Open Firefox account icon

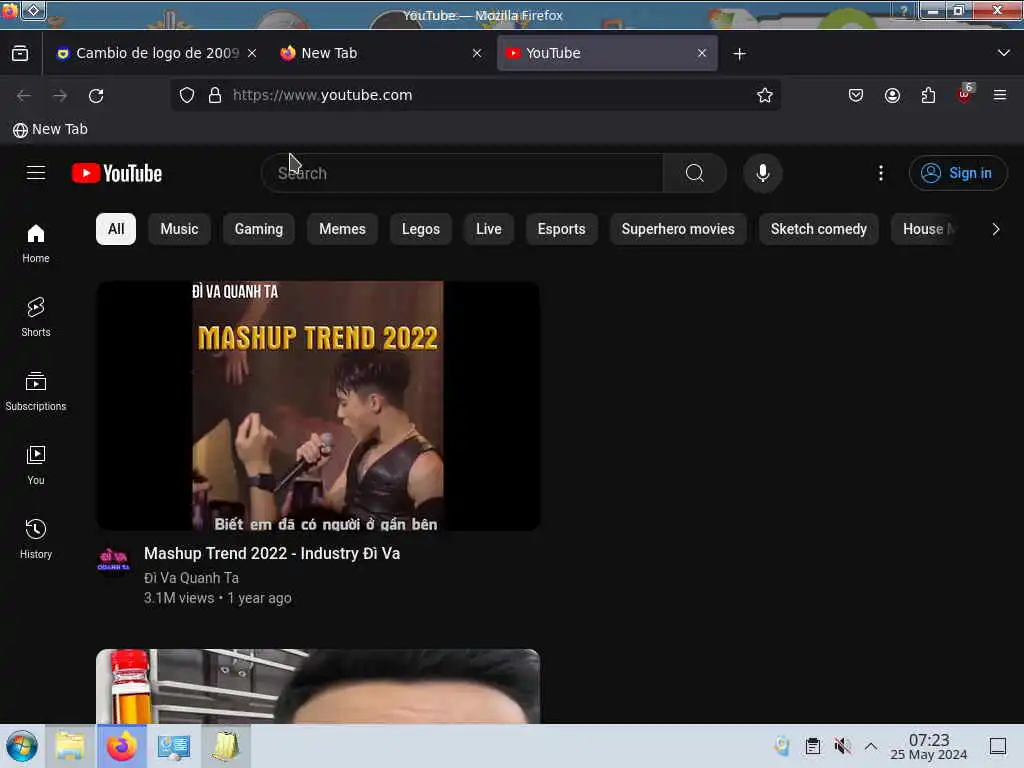coord(892,95)
